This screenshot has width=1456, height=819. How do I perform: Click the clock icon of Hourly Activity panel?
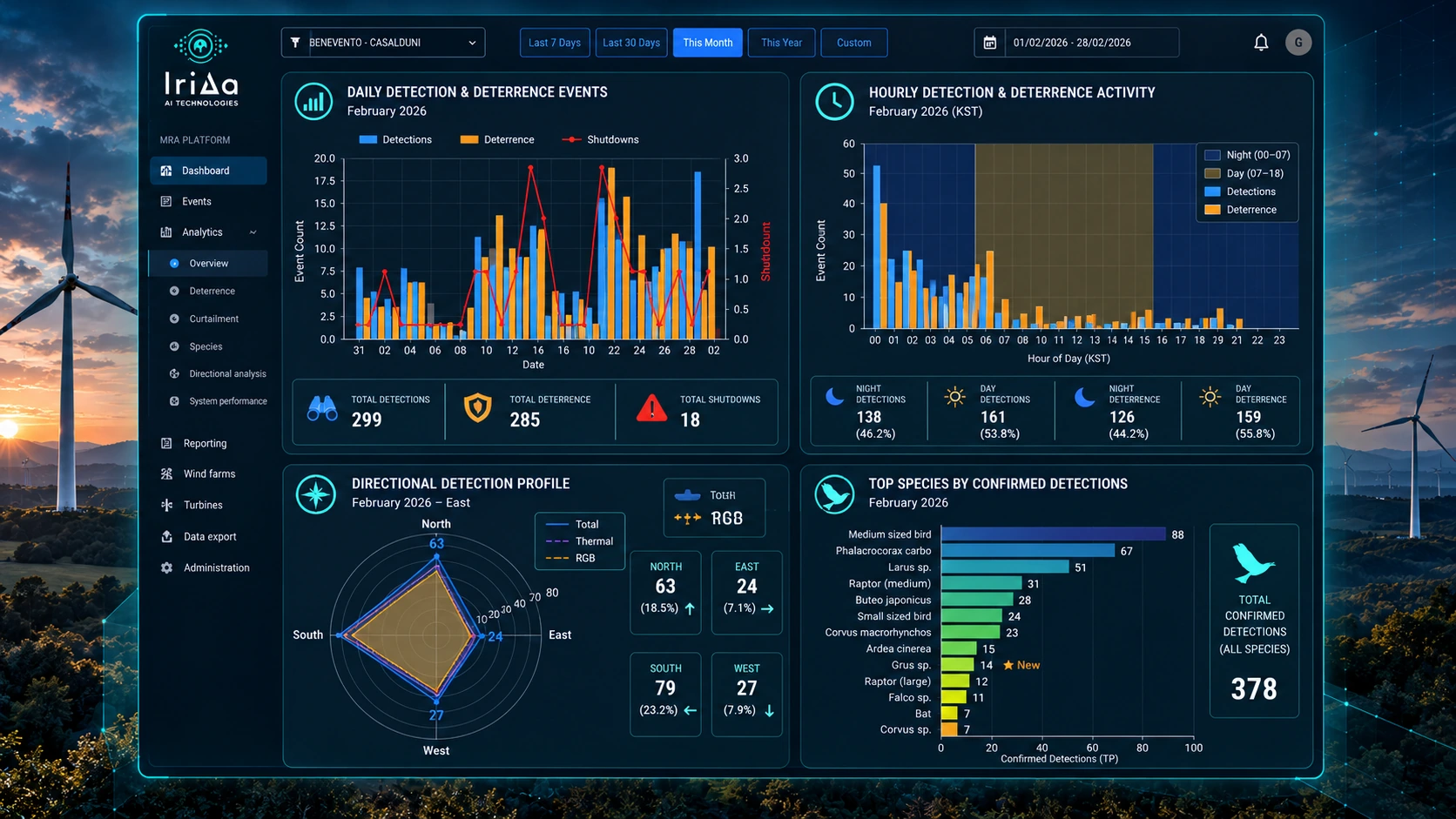pyautogui.click(x=834, y=102)
